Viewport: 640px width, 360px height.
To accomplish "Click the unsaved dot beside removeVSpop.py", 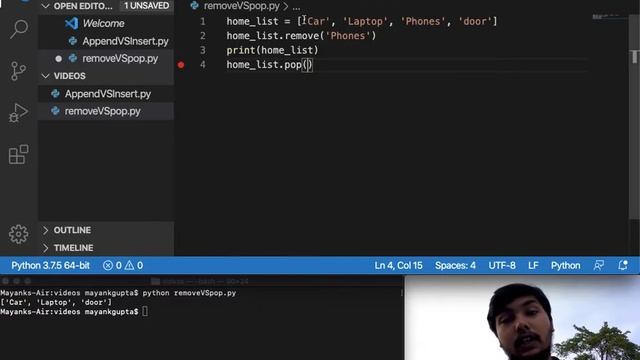I will pos(58,59).
